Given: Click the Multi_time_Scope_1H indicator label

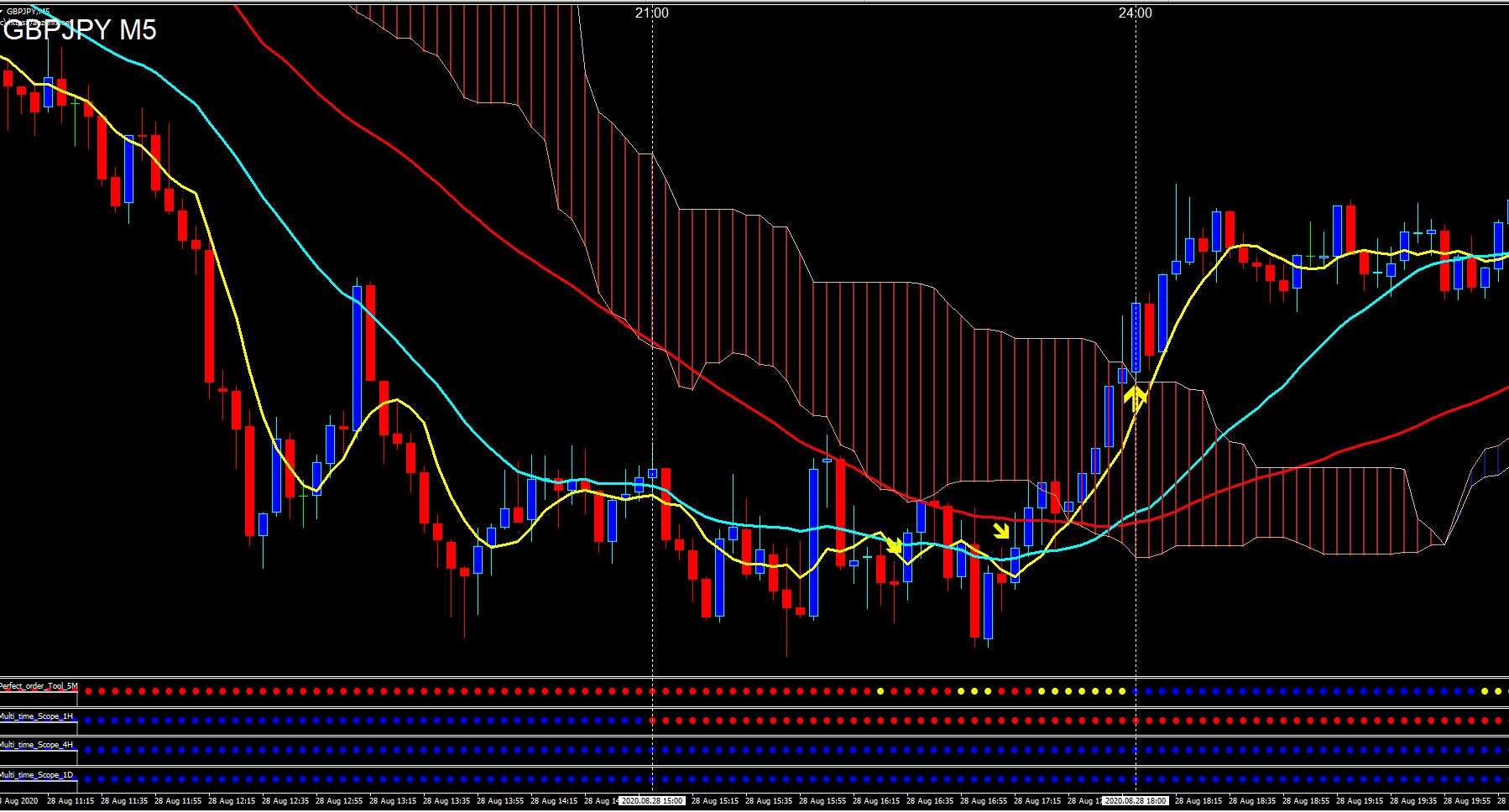Looking at the screenshot, I should click(x=37, y=716).
